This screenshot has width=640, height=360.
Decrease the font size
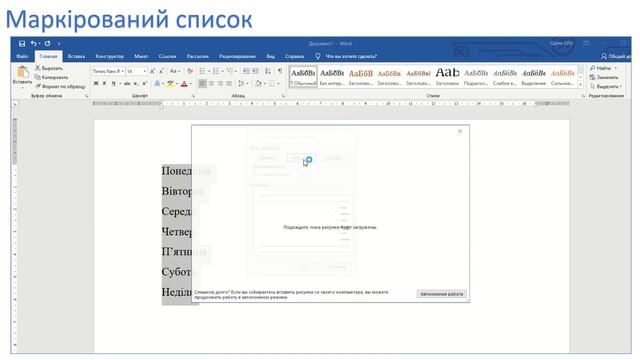coord(161,71)
